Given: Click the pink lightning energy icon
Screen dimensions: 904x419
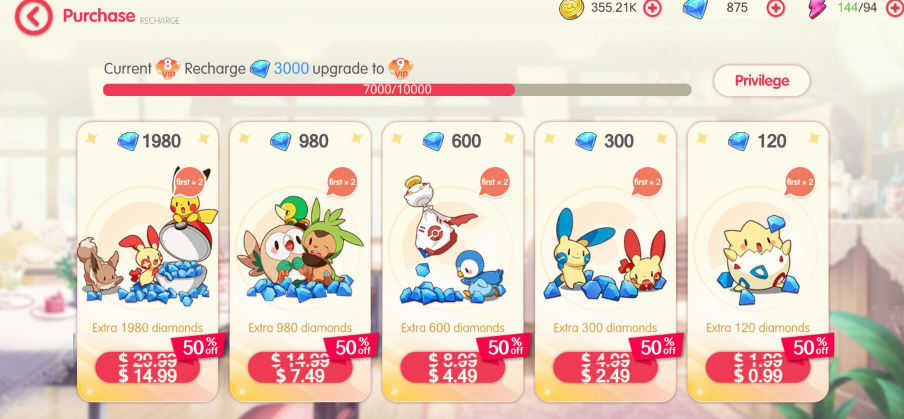Looking at the screenshot, I should (817, 9).
